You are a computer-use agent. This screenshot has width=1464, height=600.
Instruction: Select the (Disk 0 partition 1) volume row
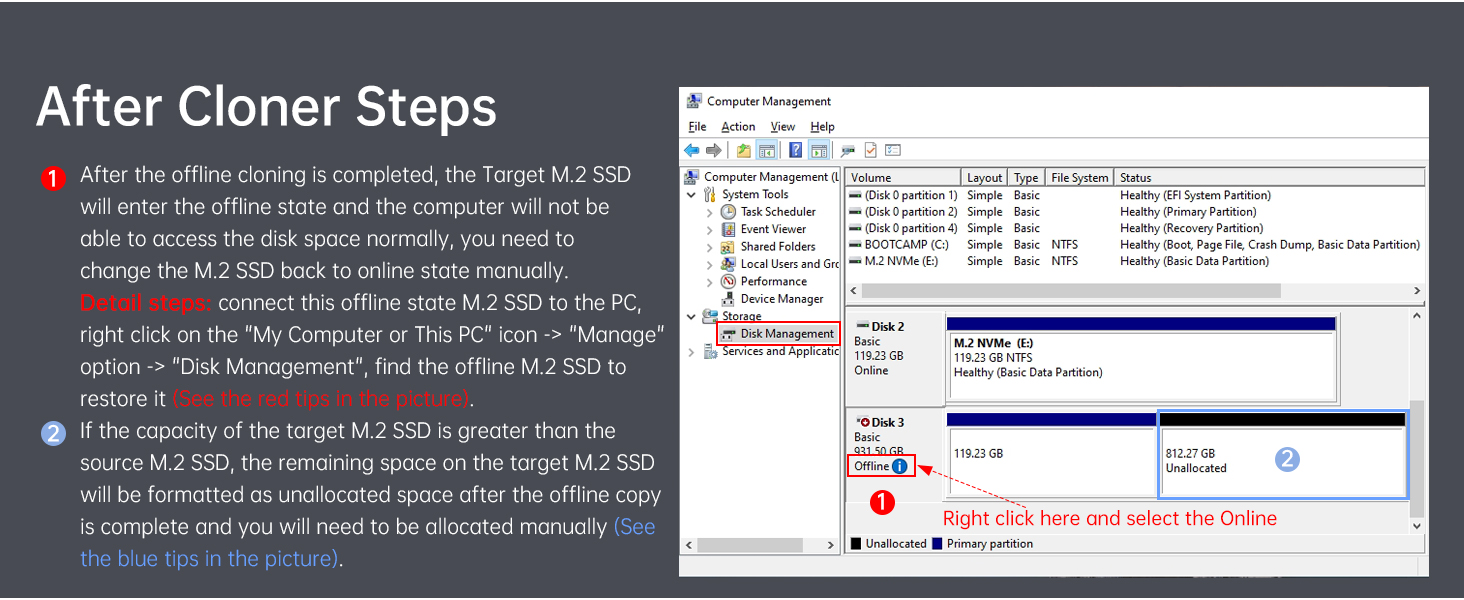coord(1134,195)
